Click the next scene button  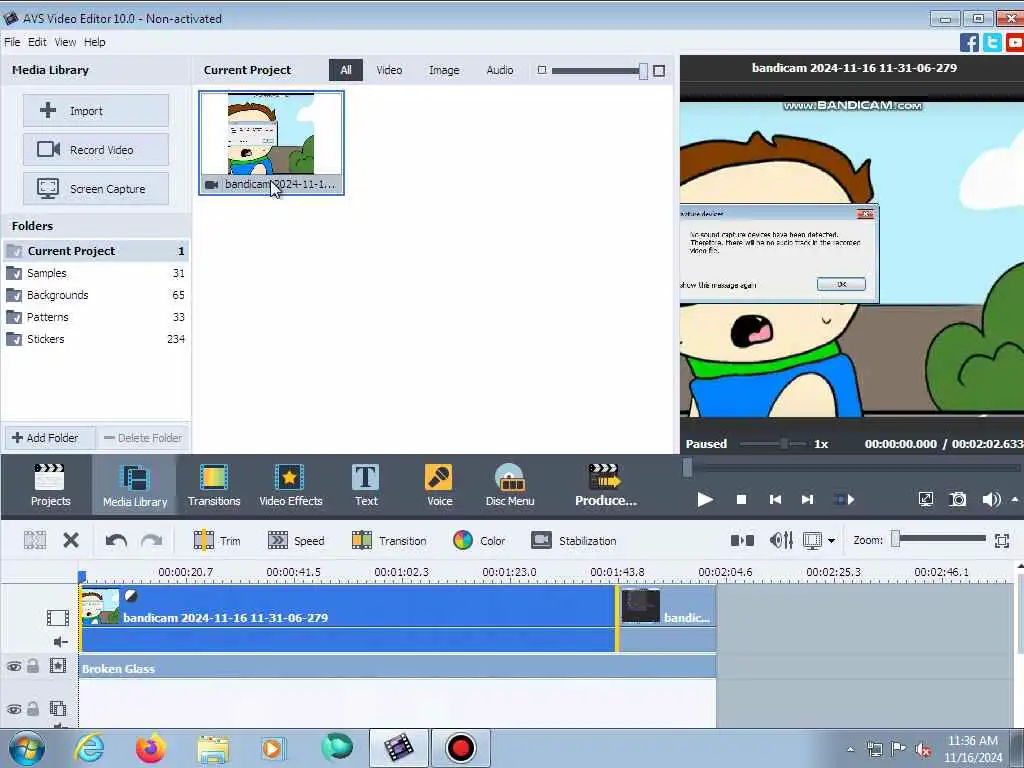(x=844, y=500)
